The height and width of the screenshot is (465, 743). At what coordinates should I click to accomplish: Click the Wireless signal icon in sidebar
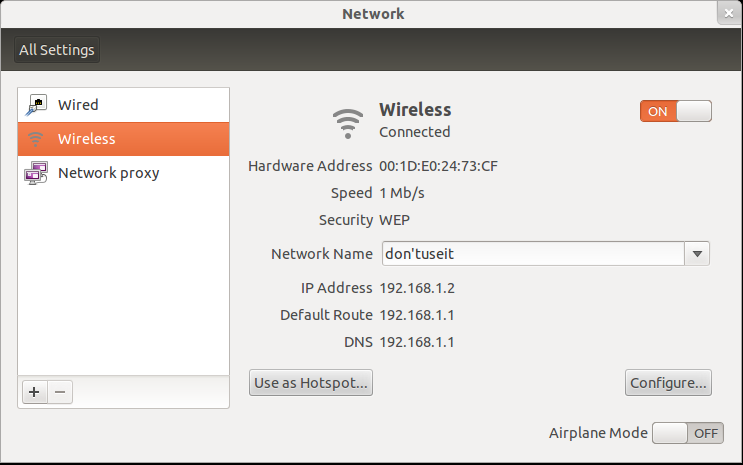click(36, 139)
